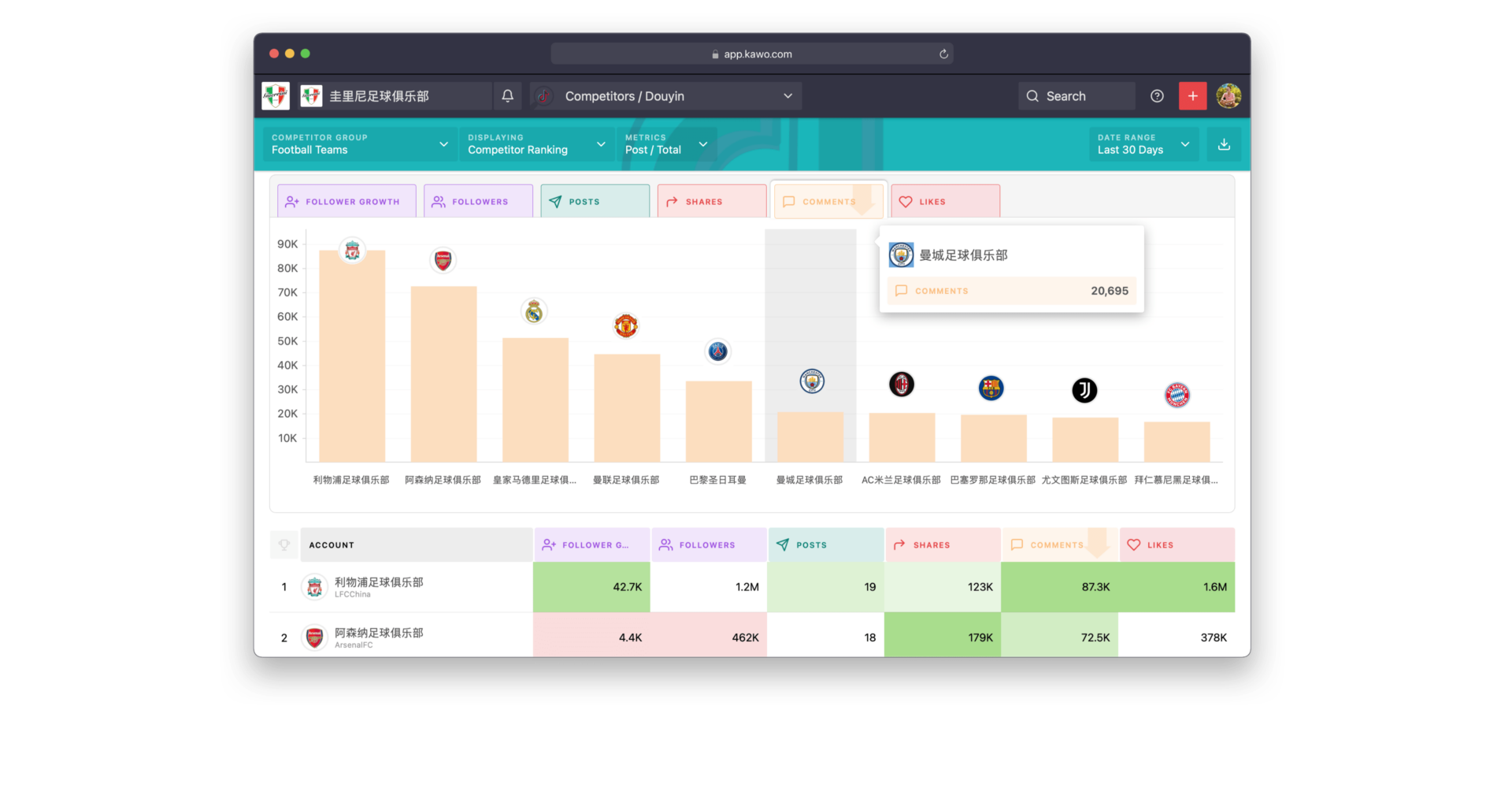Viewport: 1512px width, 788px height.
Task: Open the Last 30 Days date range selector
Action: point(1143,144)
